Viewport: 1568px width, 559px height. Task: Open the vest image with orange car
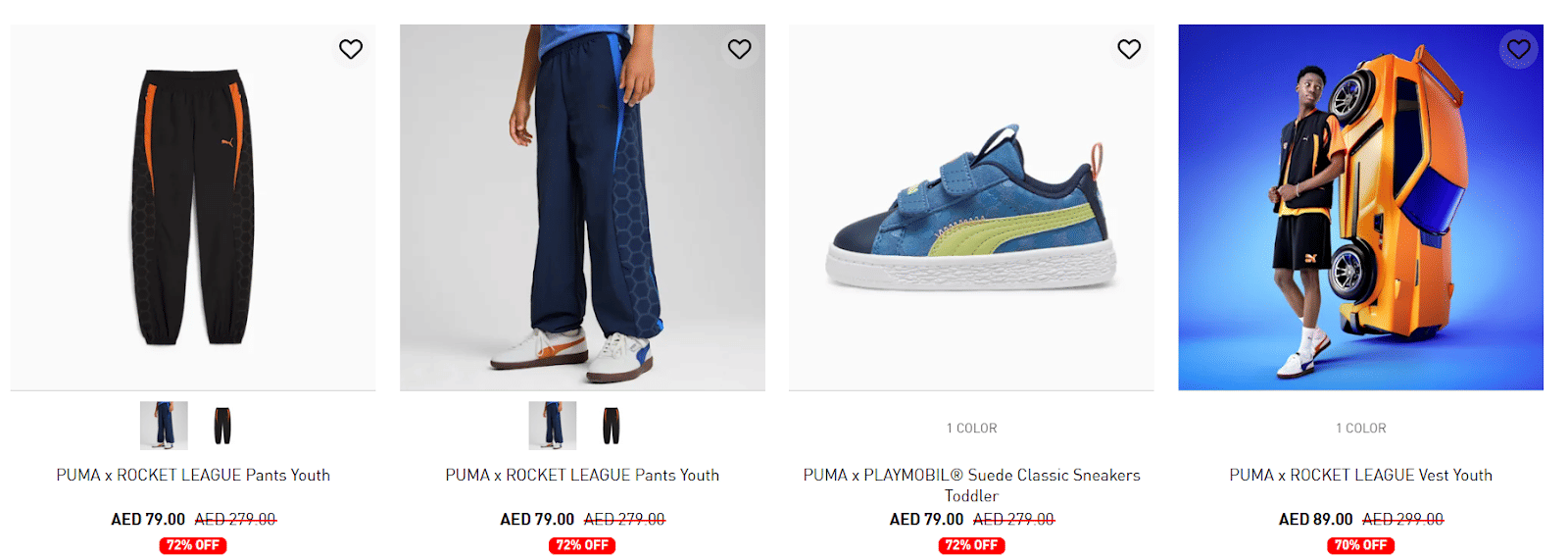click(x=1360, y=208)
